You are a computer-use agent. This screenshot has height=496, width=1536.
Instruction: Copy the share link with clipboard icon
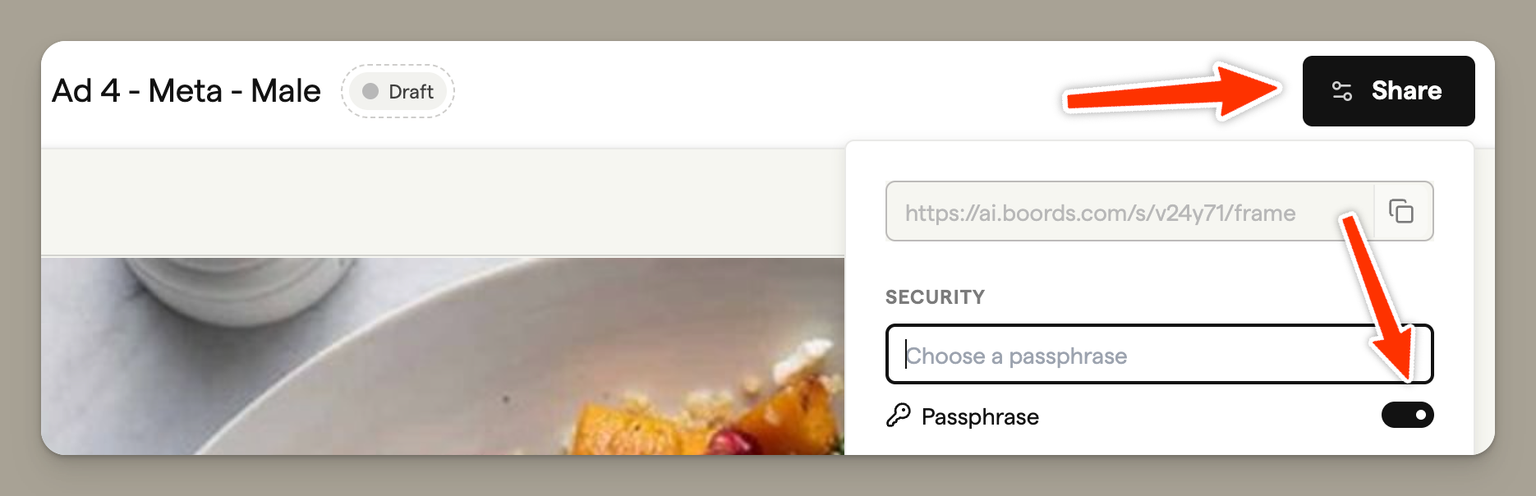pos(1403,211)
